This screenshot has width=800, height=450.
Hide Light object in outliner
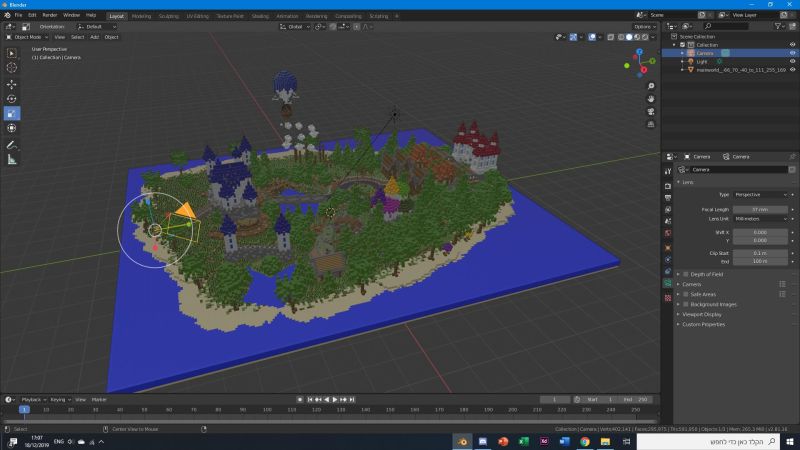(792, 61)
